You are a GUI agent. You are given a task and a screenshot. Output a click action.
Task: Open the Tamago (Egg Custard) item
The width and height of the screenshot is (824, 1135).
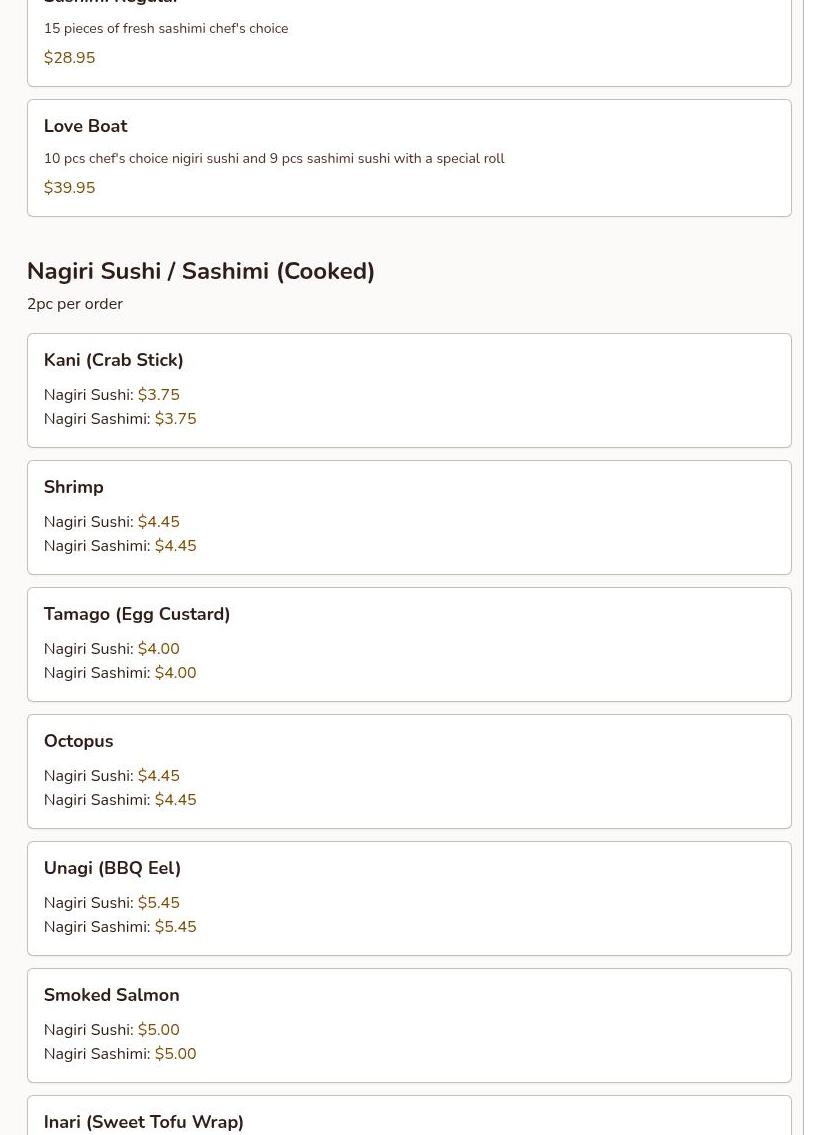tap(137, 614)
